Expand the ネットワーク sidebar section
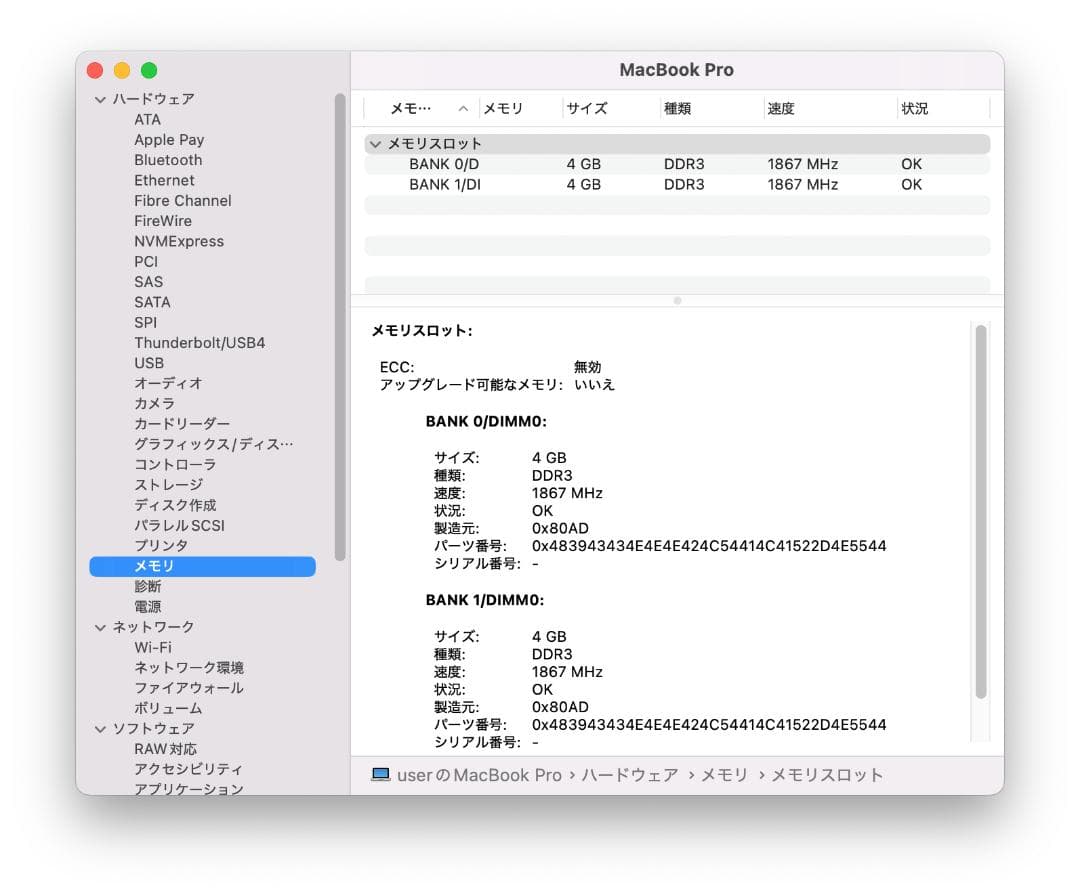The height and width of the screenshot is (895, 1080). (100, 626)
